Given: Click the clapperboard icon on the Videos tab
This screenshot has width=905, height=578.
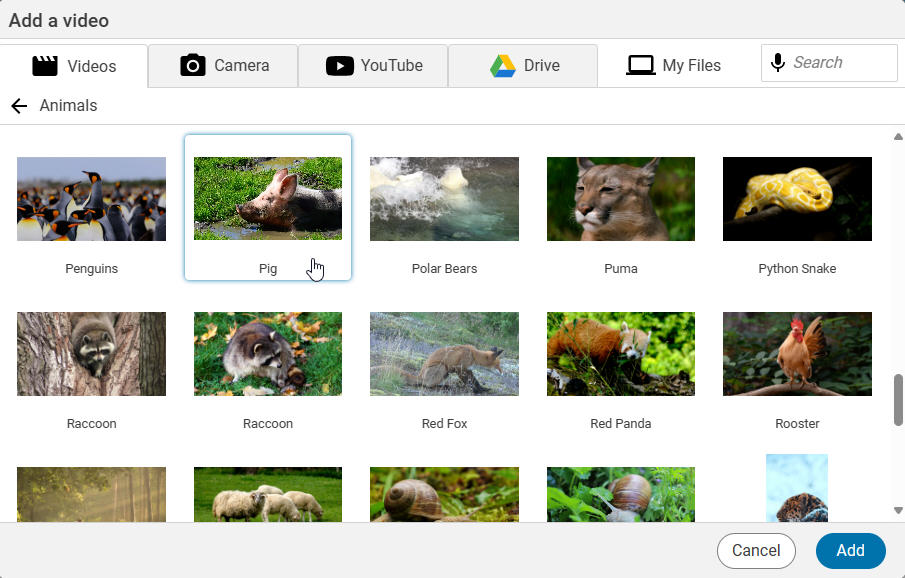Looking at the screenshot, I should (45, 66).
